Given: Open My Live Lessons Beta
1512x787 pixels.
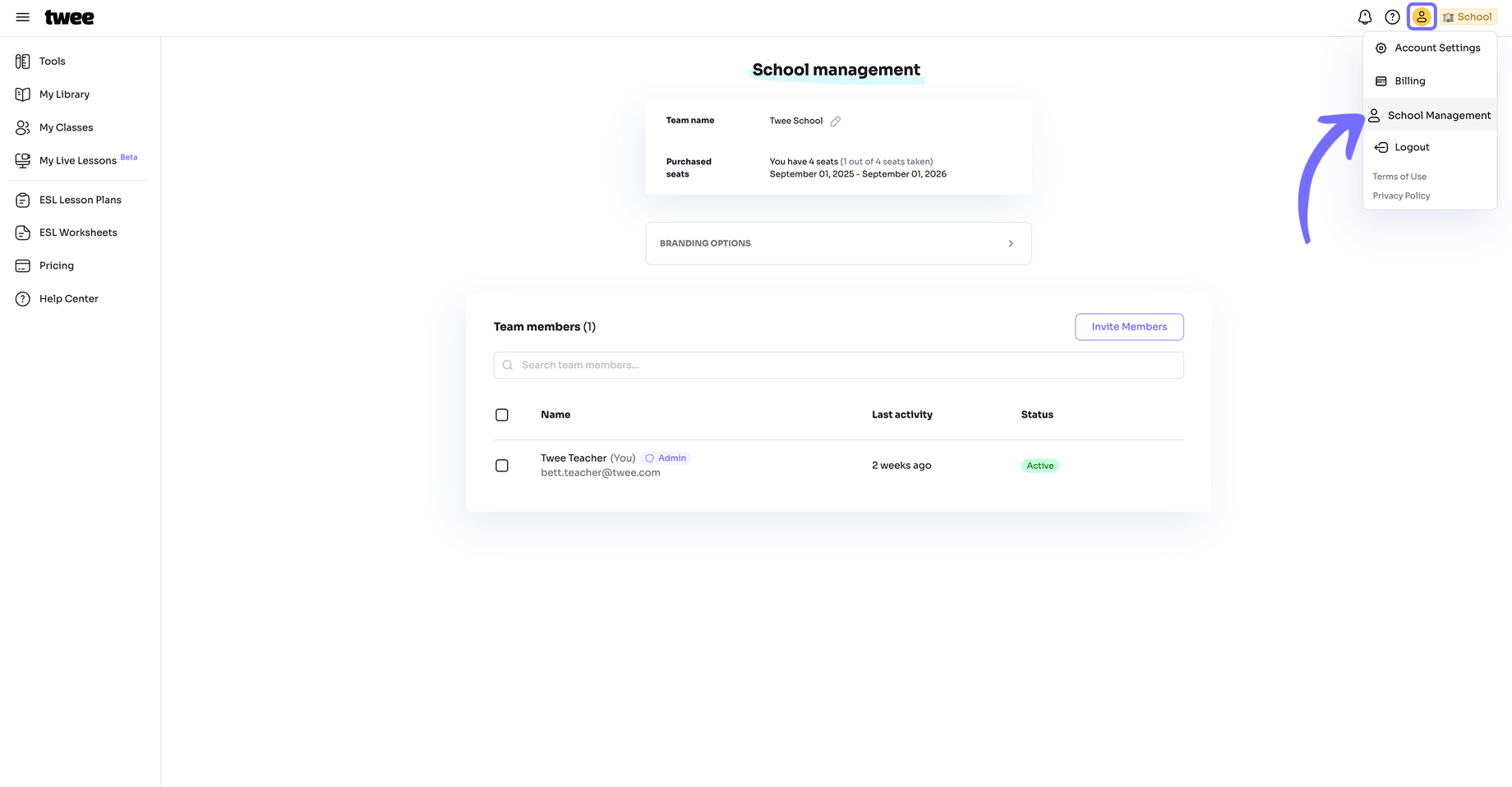Looking at the screenshot, I should click(x=80, y=160).
